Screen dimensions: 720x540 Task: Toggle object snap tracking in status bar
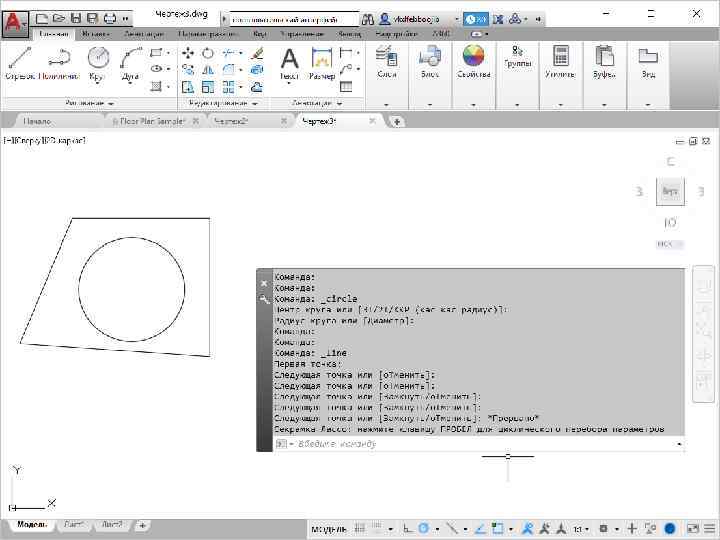(480, 529)
